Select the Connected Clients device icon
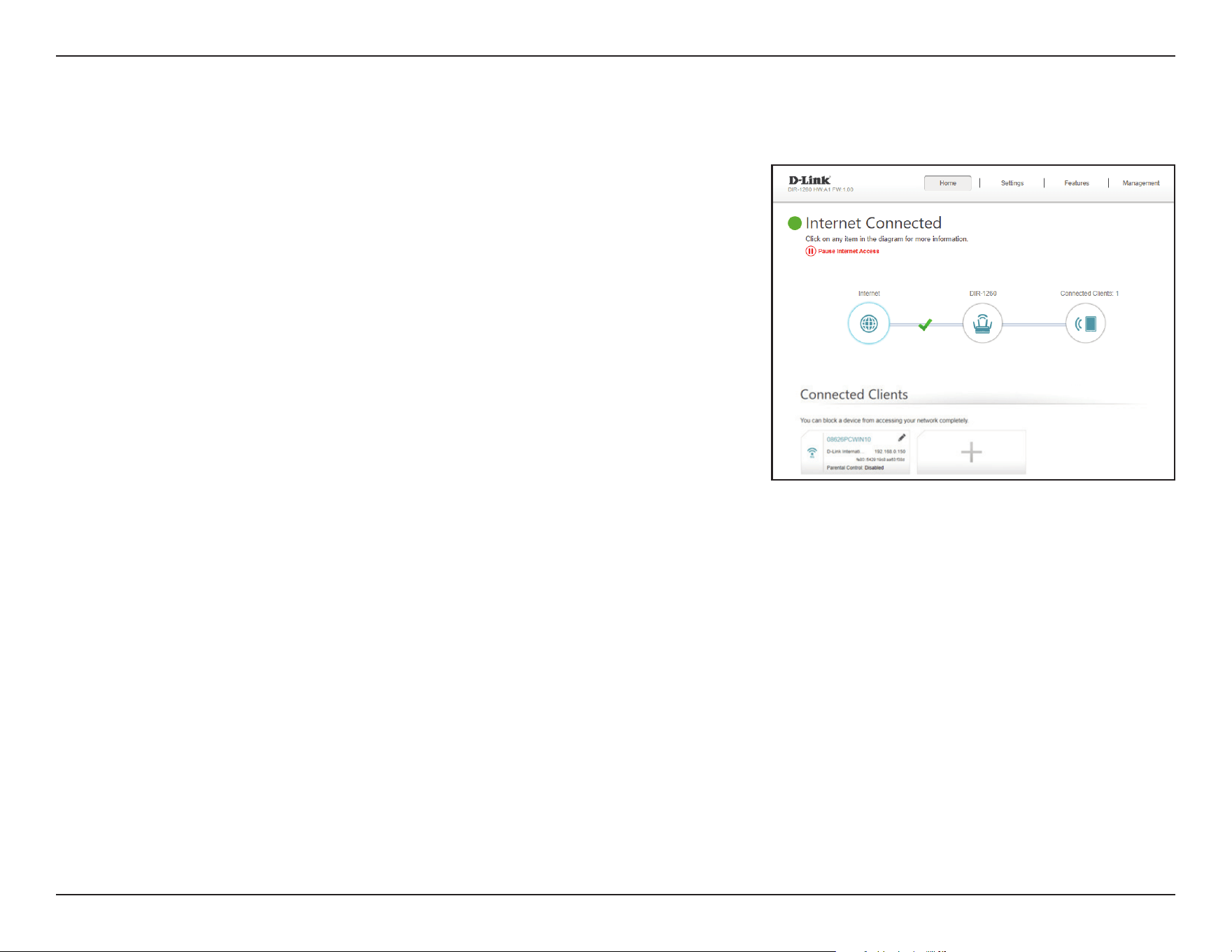Viewport: 1232px width, 952px height. point(1085,323)
